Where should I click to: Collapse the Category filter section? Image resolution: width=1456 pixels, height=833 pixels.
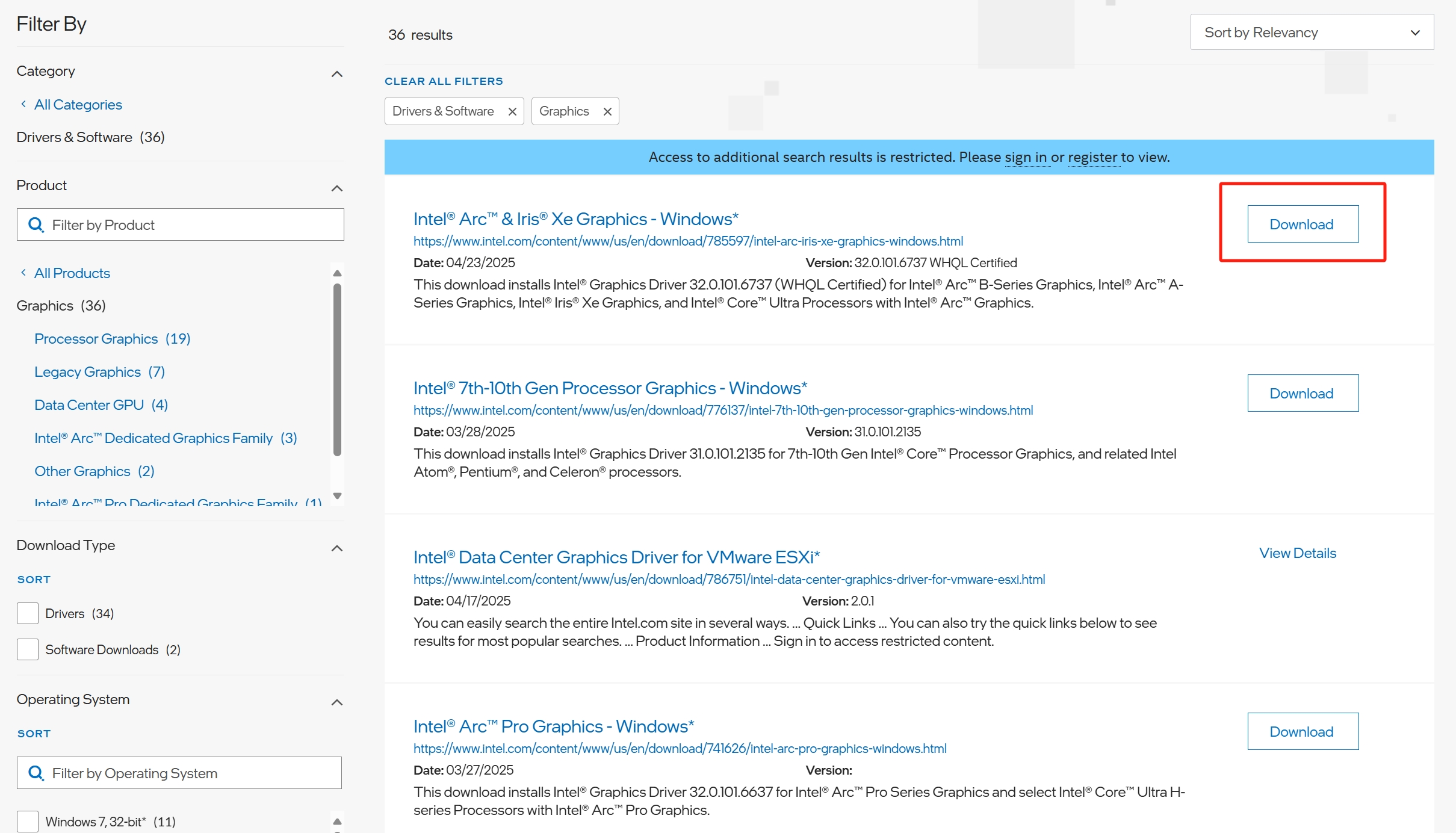tap(337, 74)
